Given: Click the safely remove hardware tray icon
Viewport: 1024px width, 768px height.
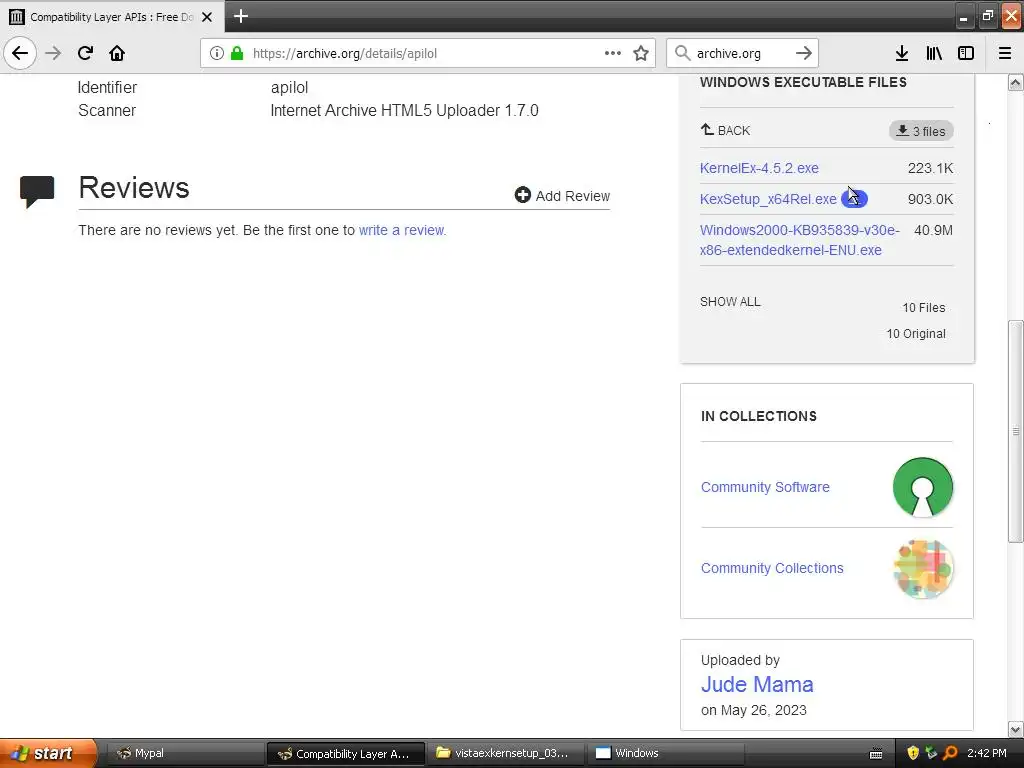Looking at the screenshot, I should coord(931,753).
